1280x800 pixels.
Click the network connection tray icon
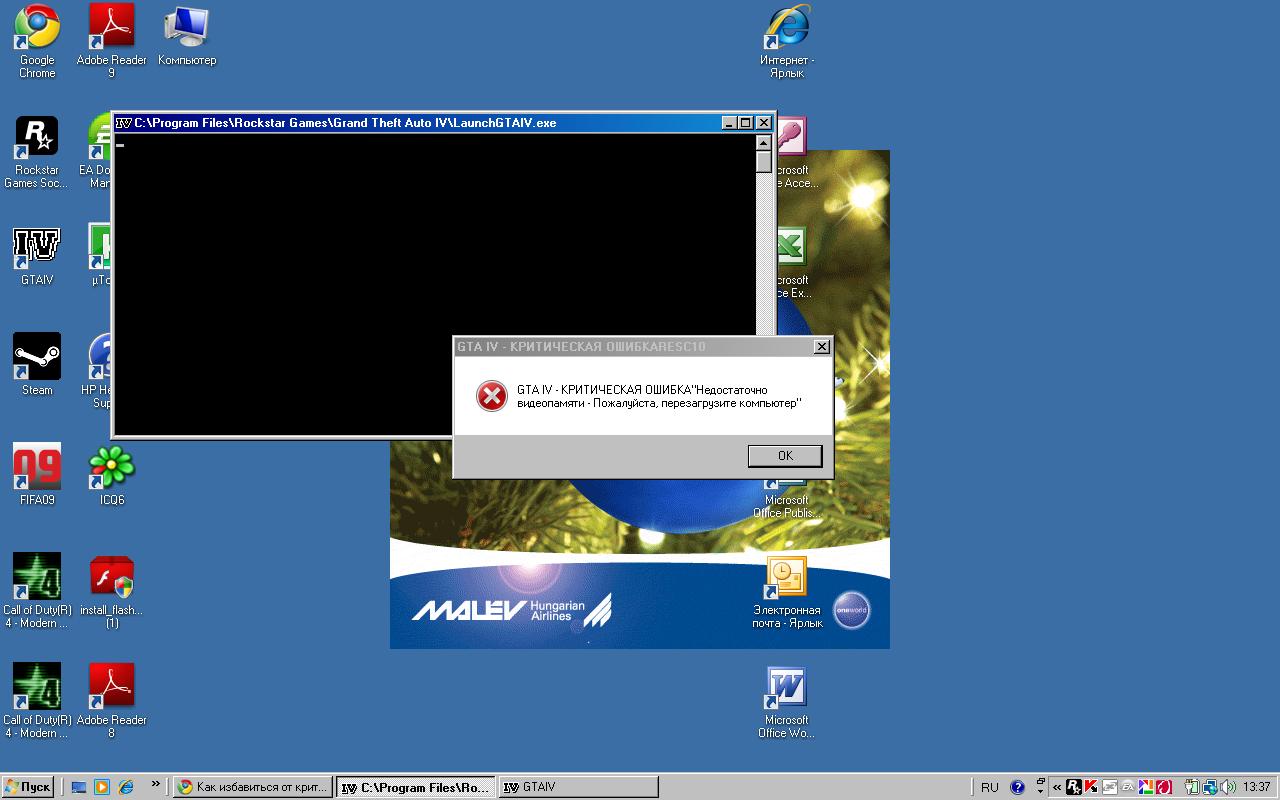click(1210, 787)
